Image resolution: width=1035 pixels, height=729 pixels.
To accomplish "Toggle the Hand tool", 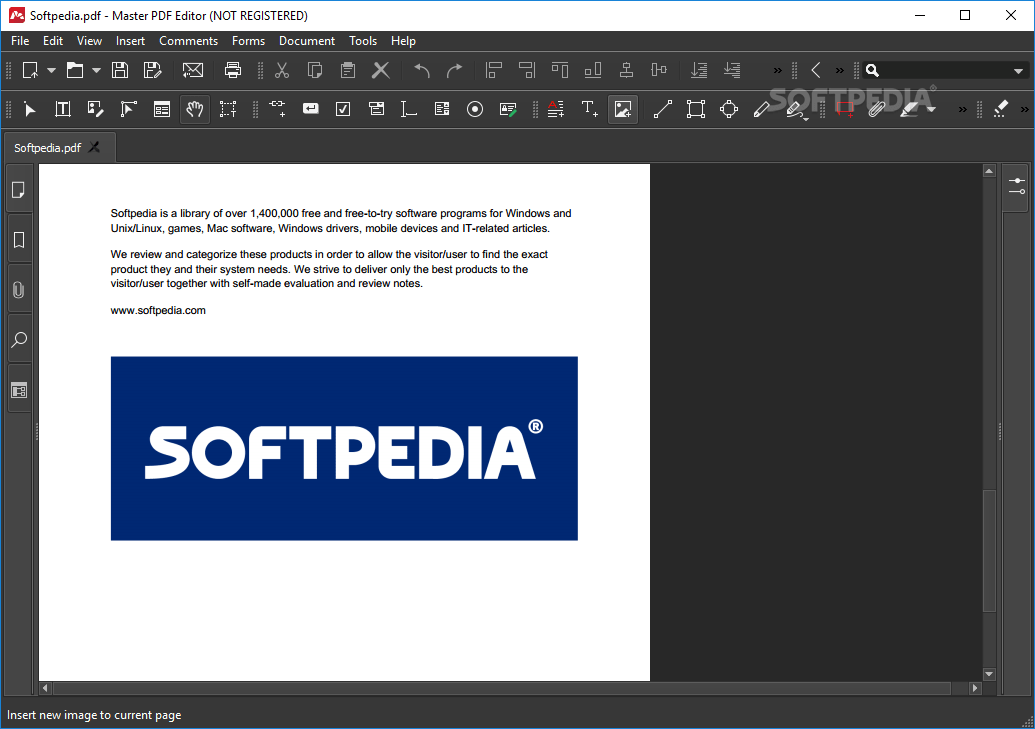I will click(x=195, y=109).
